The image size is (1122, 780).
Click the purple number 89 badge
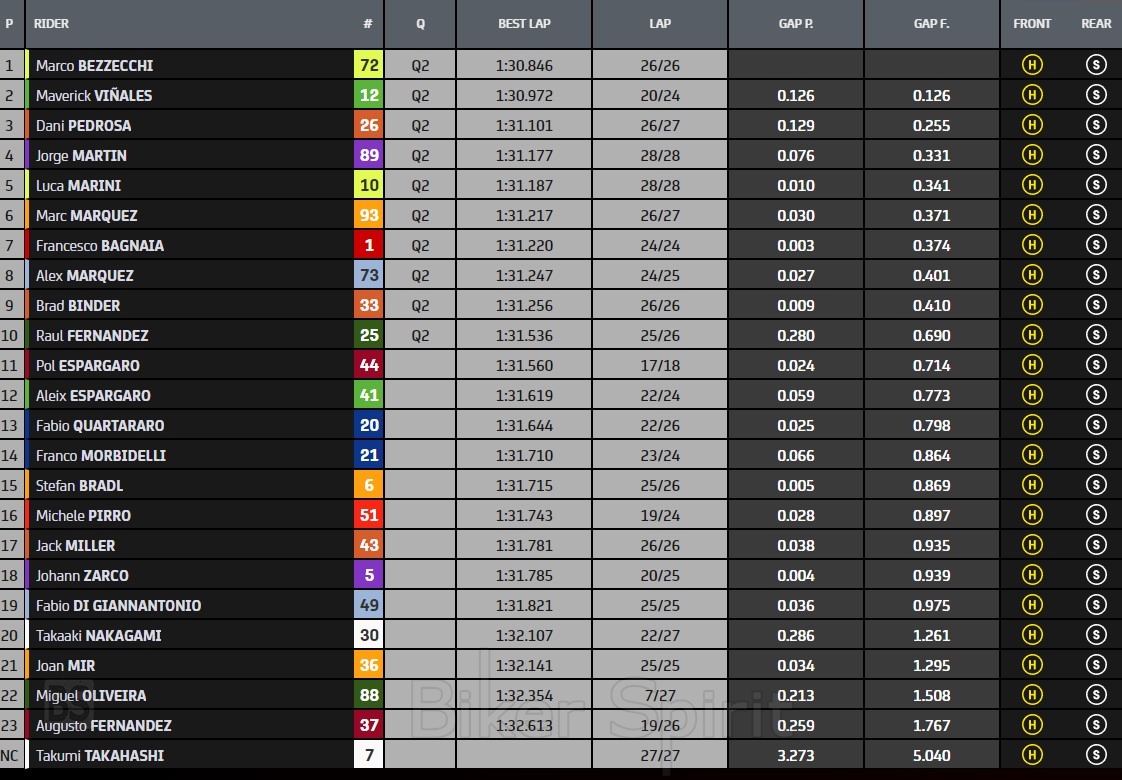(369, 156)
